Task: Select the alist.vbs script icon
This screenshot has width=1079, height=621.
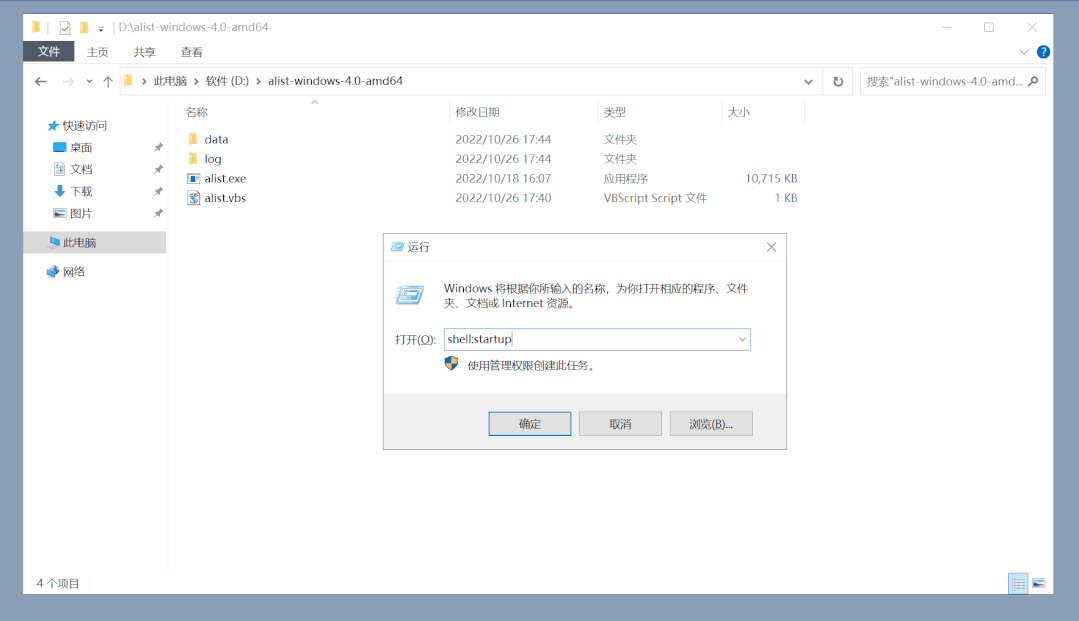Action: (x=193, y=198)
